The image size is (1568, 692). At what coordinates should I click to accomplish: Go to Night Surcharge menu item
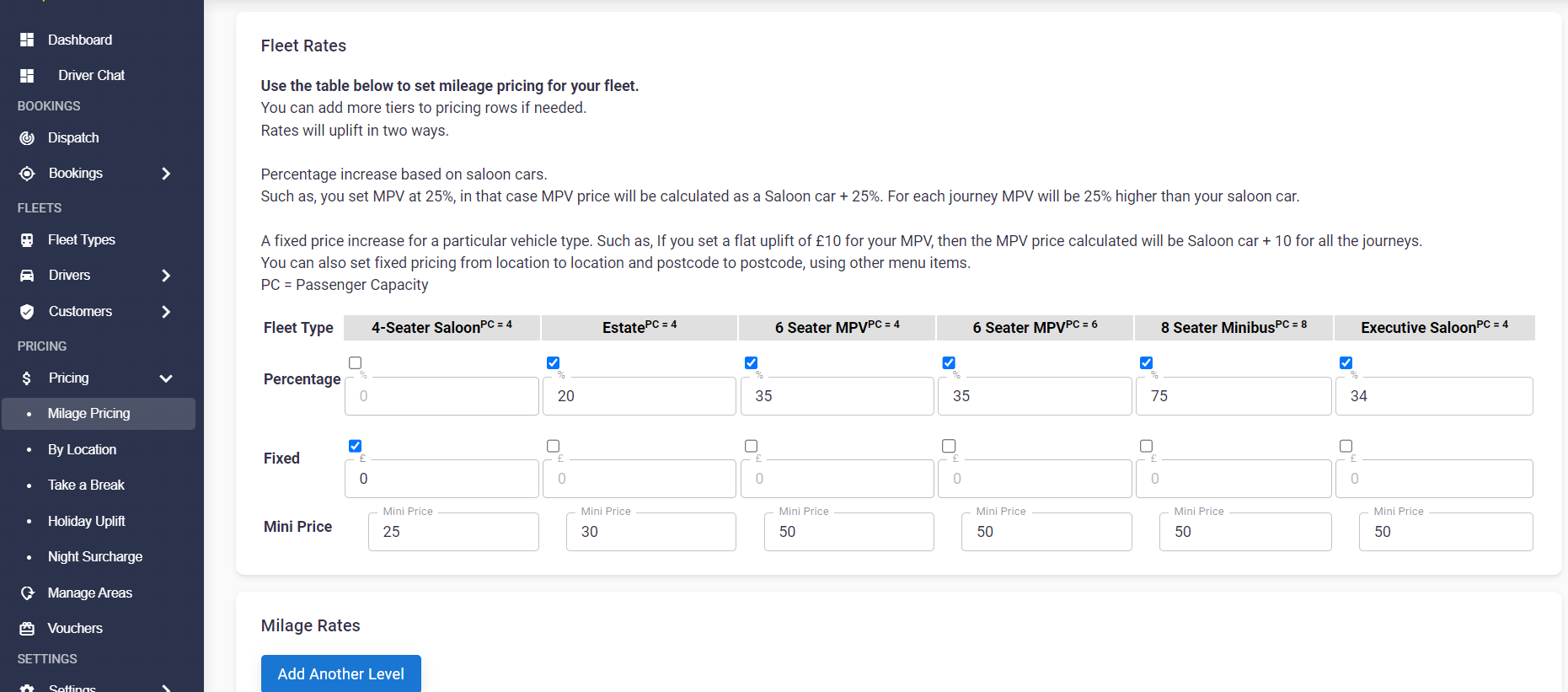(x=94, y=556)
